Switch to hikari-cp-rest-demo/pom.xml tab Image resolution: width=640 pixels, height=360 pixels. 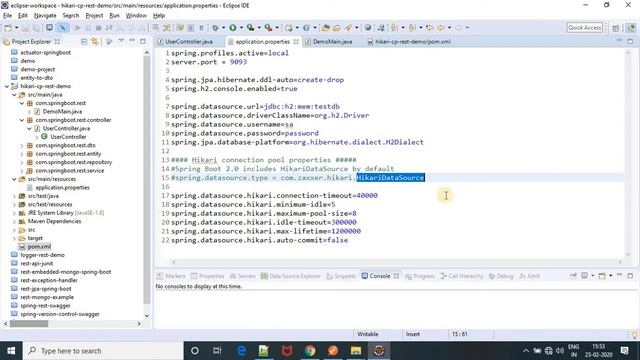click(412, 42)
